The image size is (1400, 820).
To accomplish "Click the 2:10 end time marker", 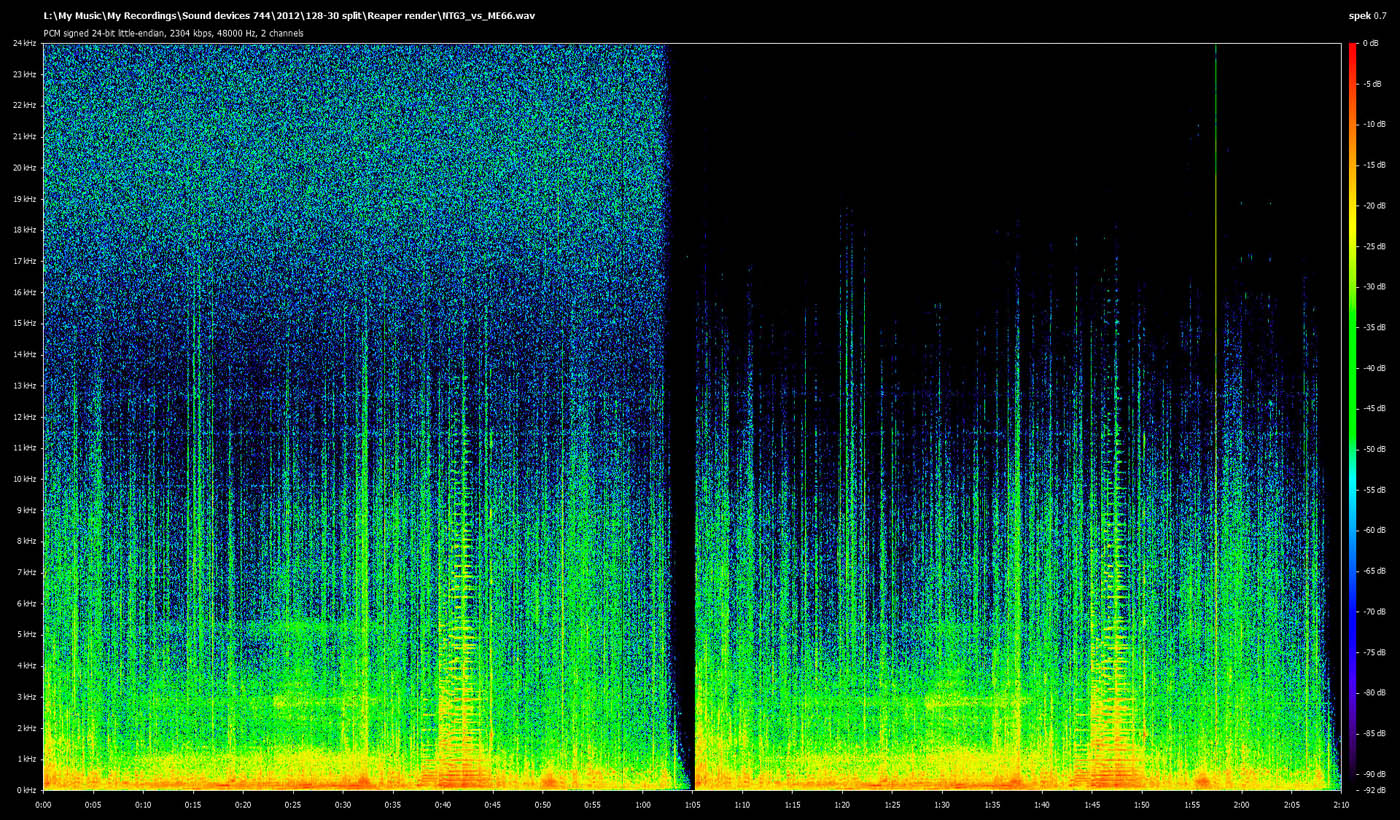I will click(x=1341, y=804).
